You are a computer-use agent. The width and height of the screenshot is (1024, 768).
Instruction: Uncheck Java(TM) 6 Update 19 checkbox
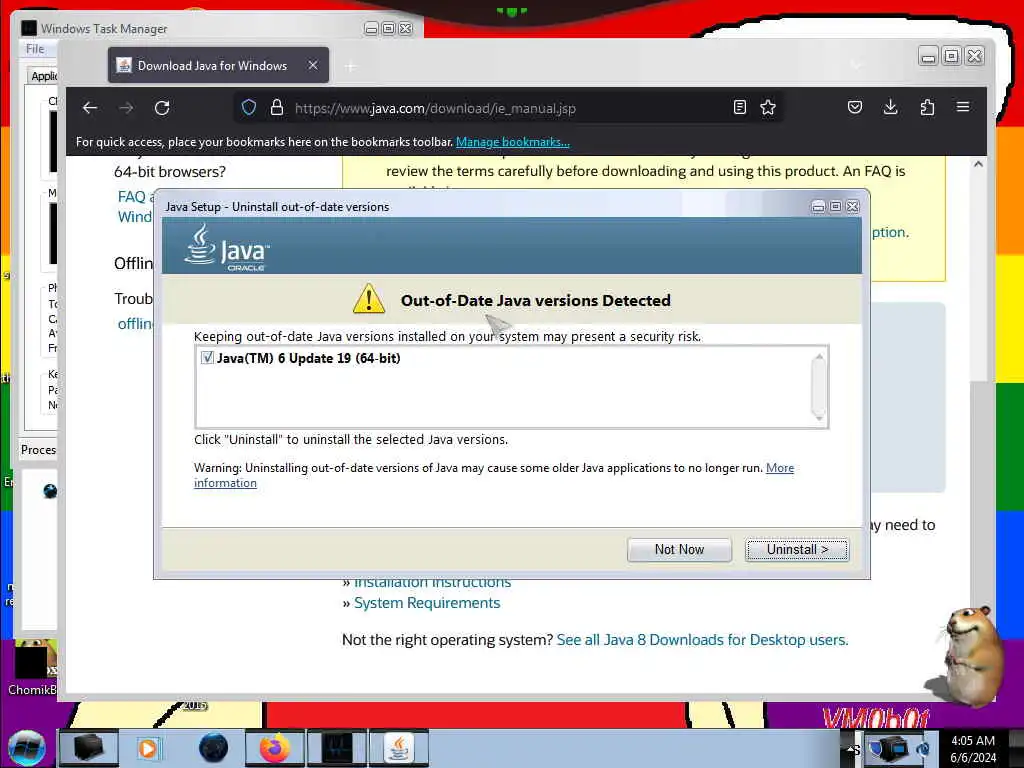(x=207, y=358)
